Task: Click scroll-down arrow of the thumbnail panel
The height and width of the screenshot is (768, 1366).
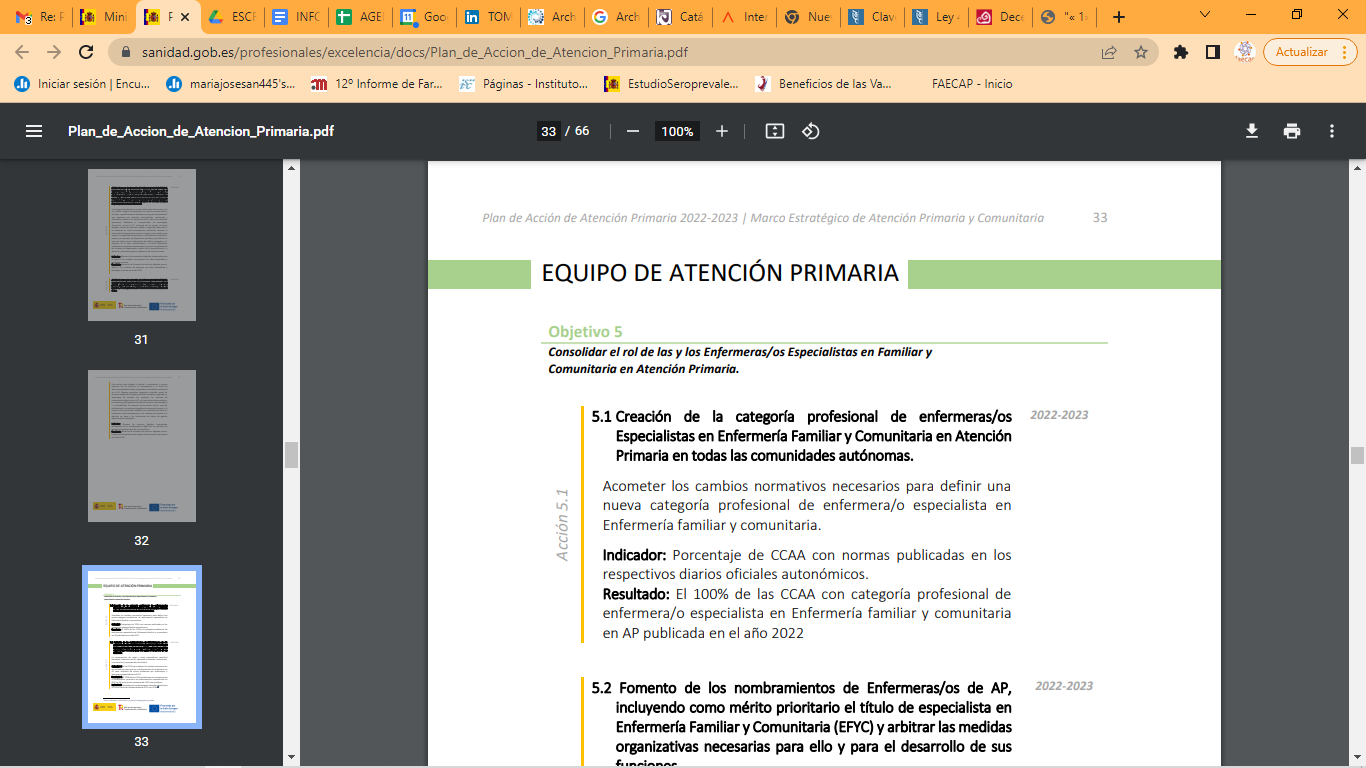Action: pos(291,757)
